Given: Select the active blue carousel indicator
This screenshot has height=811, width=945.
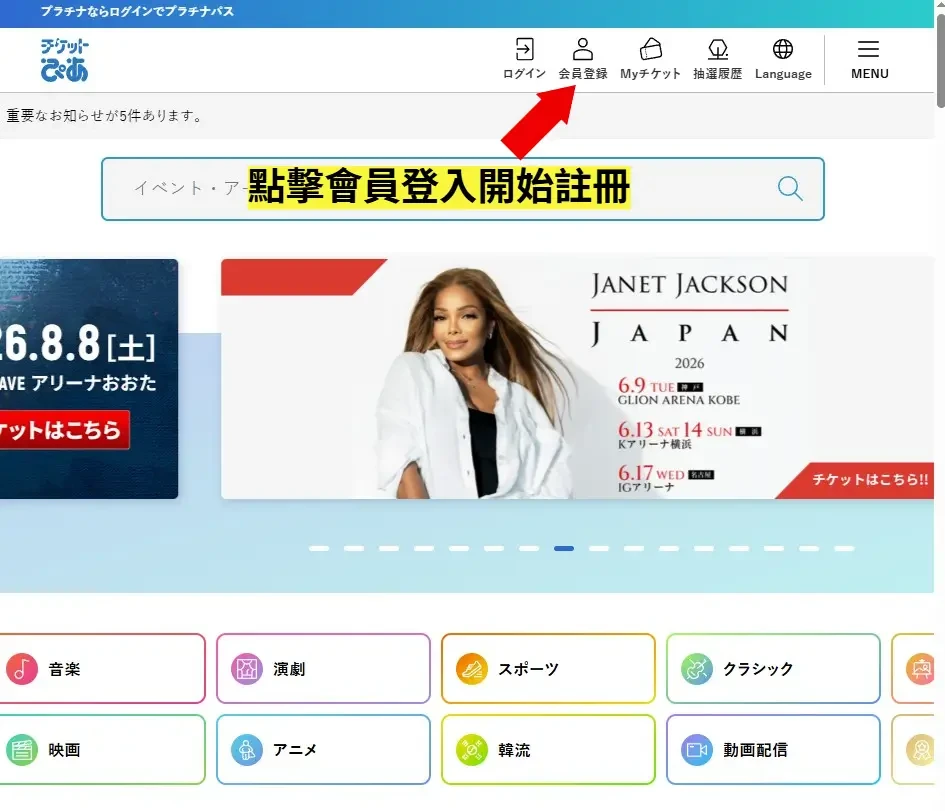Looking at the screenshot, I should pyautogui.click(x=564, y=548).
